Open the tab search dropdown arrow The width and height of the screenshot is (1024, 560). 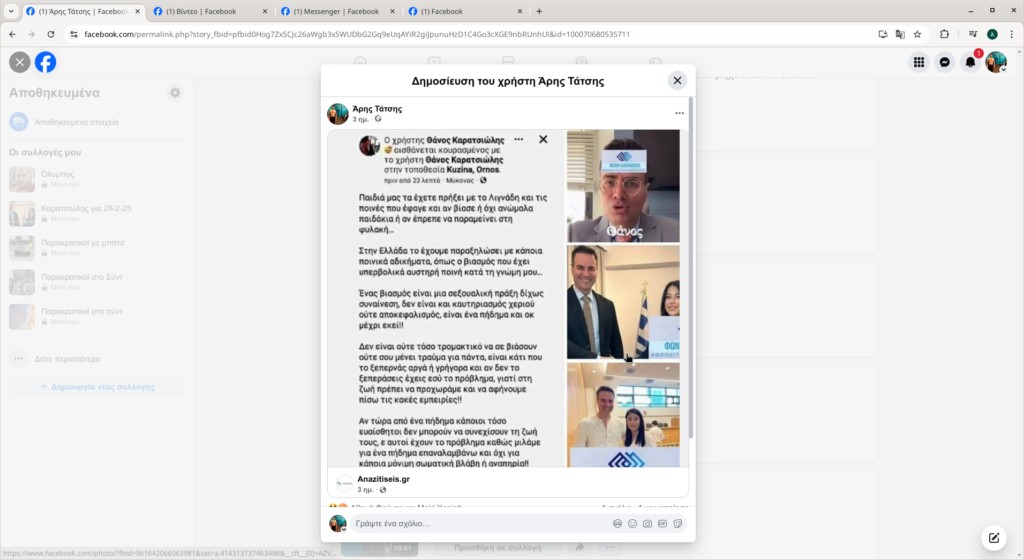coord(11,11)
